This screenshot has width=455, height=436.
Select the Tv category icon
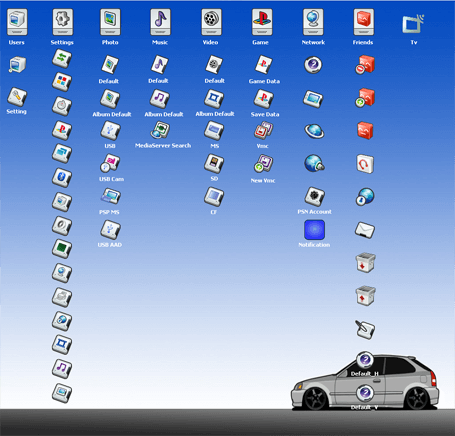coord(413,24)
